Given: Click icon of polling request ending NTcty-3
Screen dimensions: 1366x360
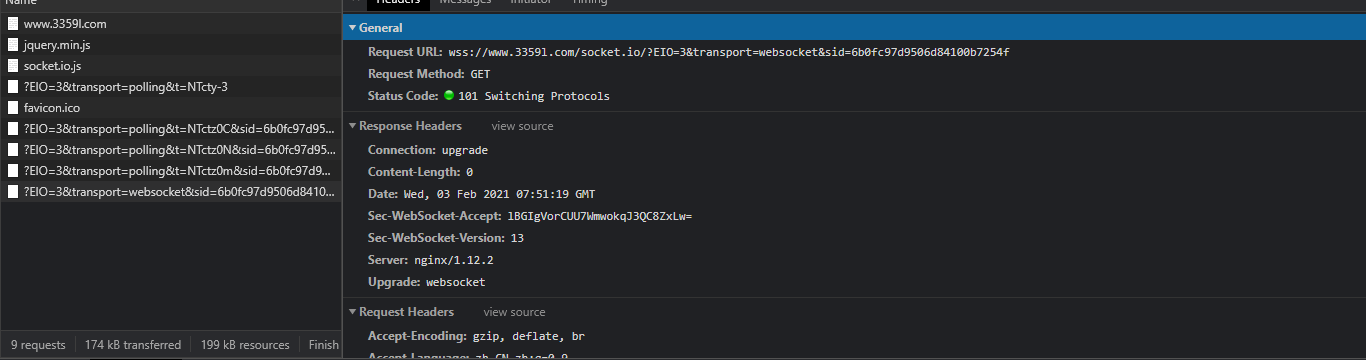Looking at the screenshot, I should 13,86.
